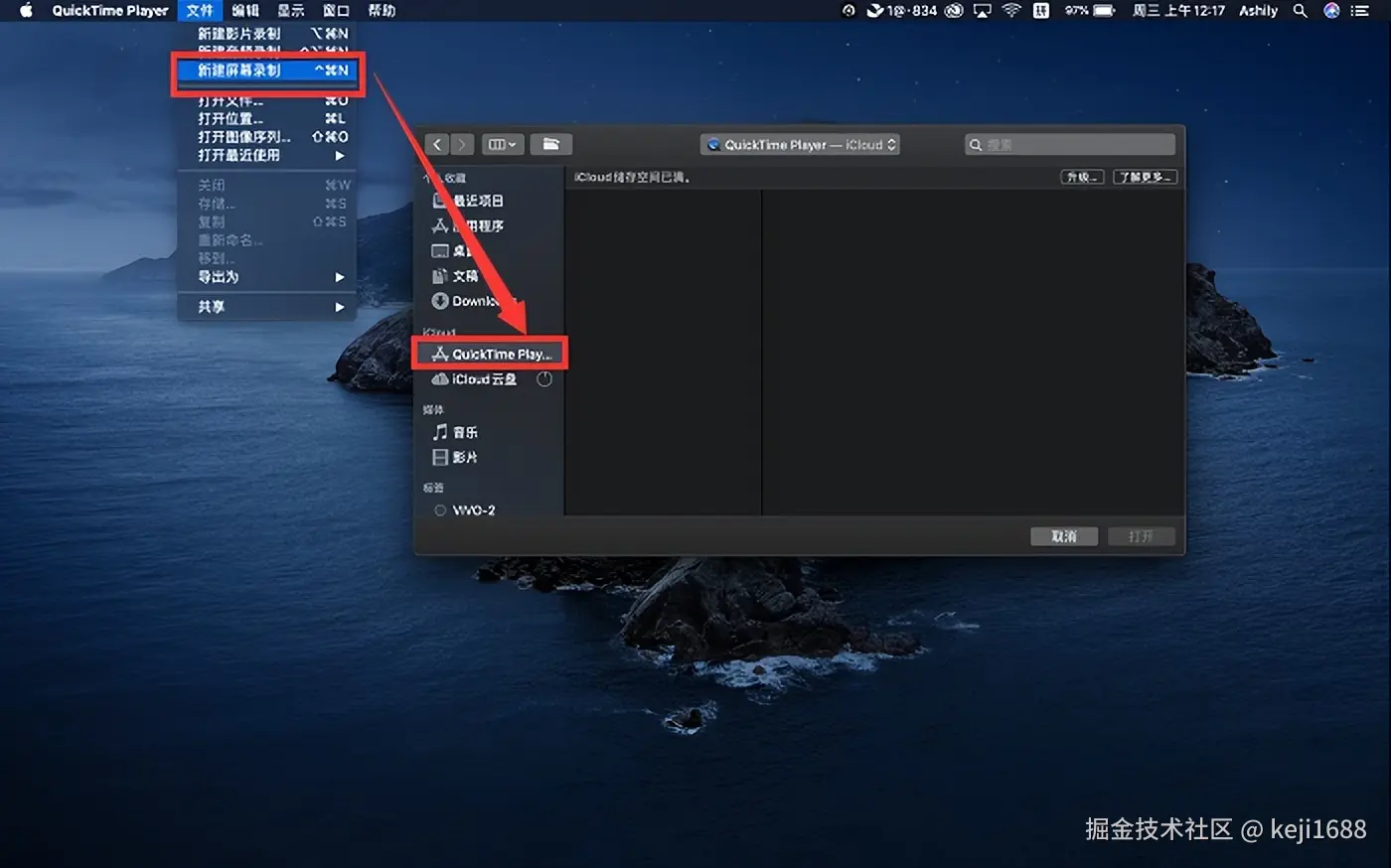The image size is (1391, 868).
Task: Select the Desktop (桌面) sidebar item
Action: 453,250
